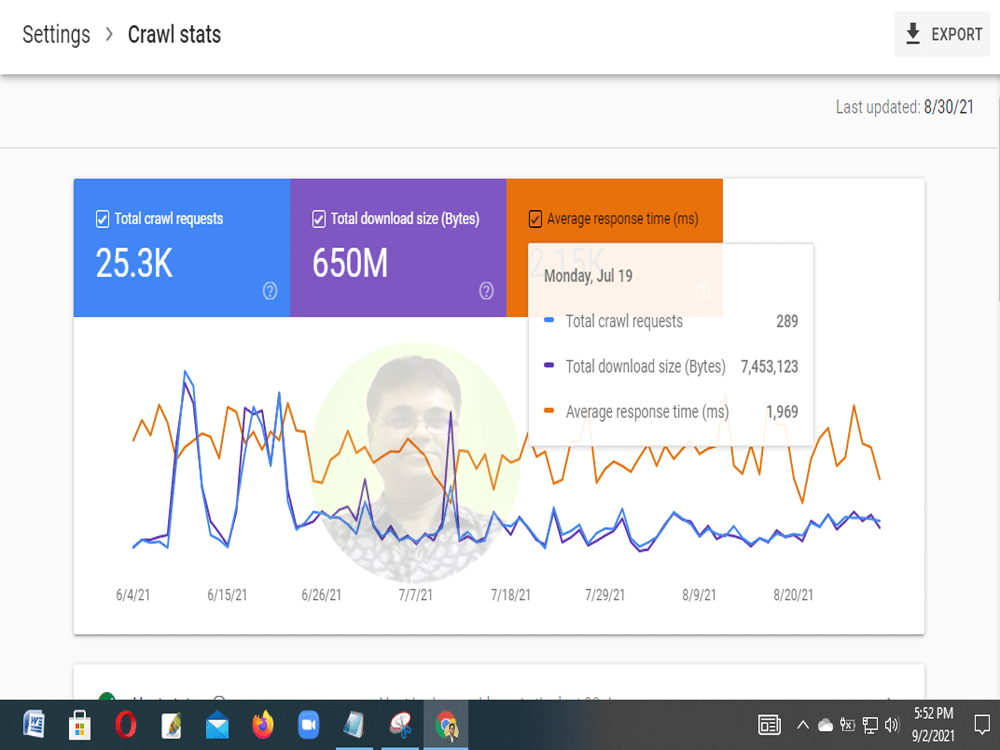
Task: Open Microsoft Store from the taskbar
Action: [x=80, y=725]
